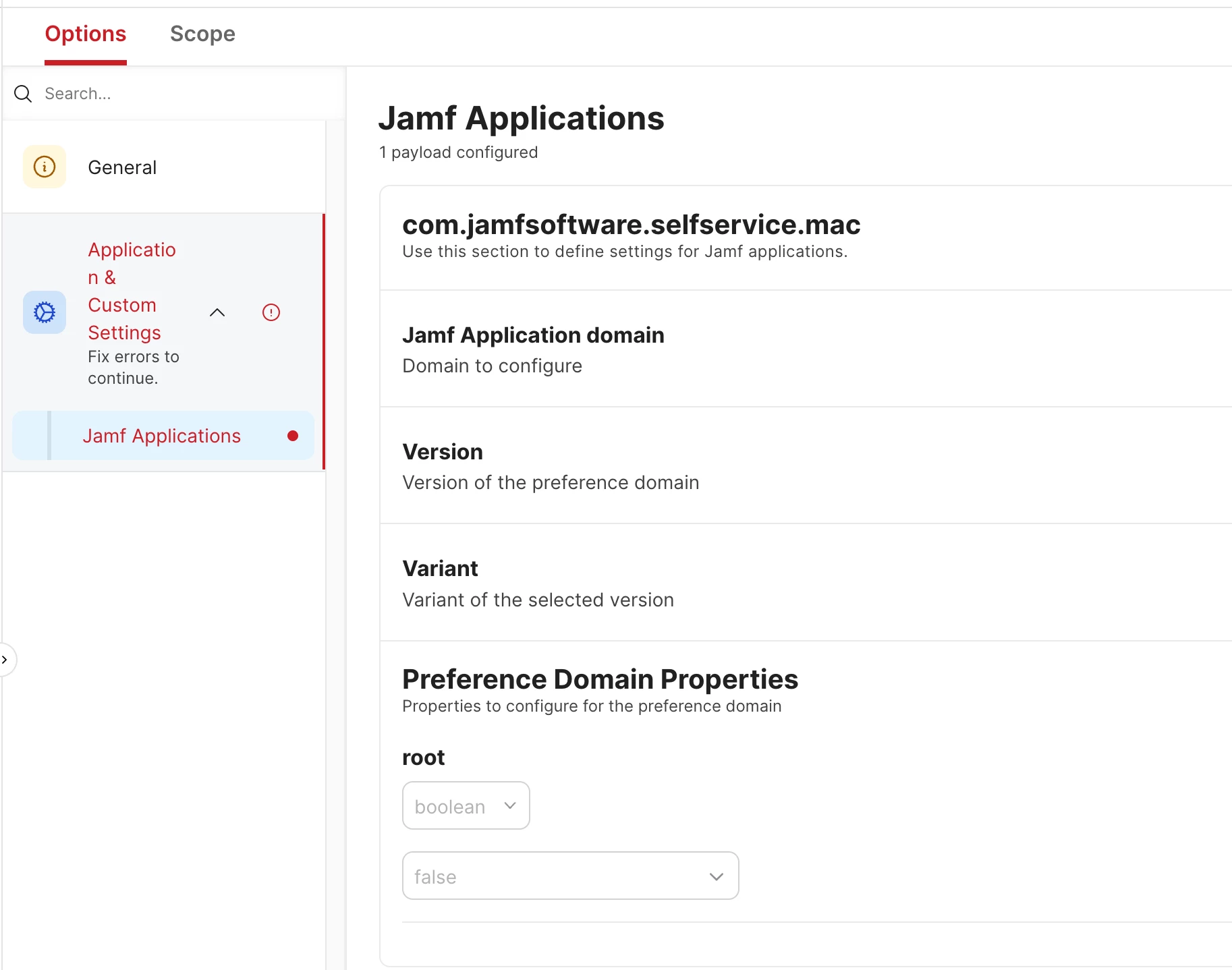Select Jamf Applications sub-item
1232x970 pixels.
[163, 436]
